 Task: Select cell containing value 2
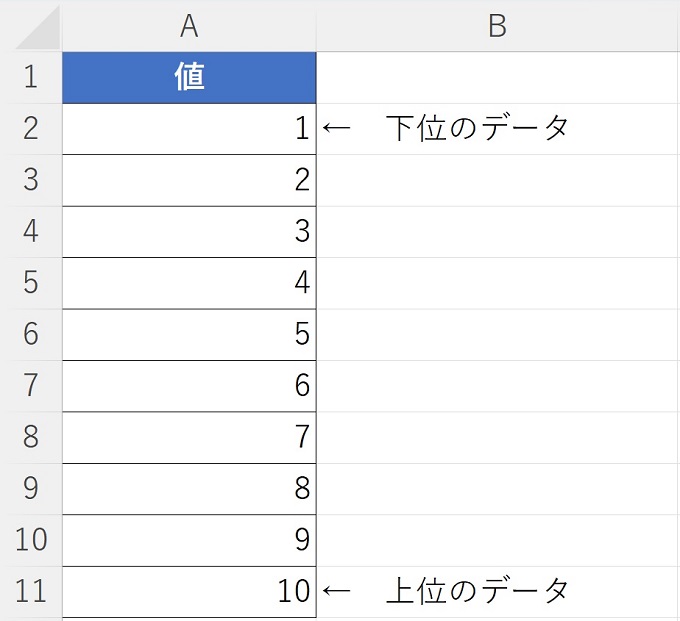point(189,181)
